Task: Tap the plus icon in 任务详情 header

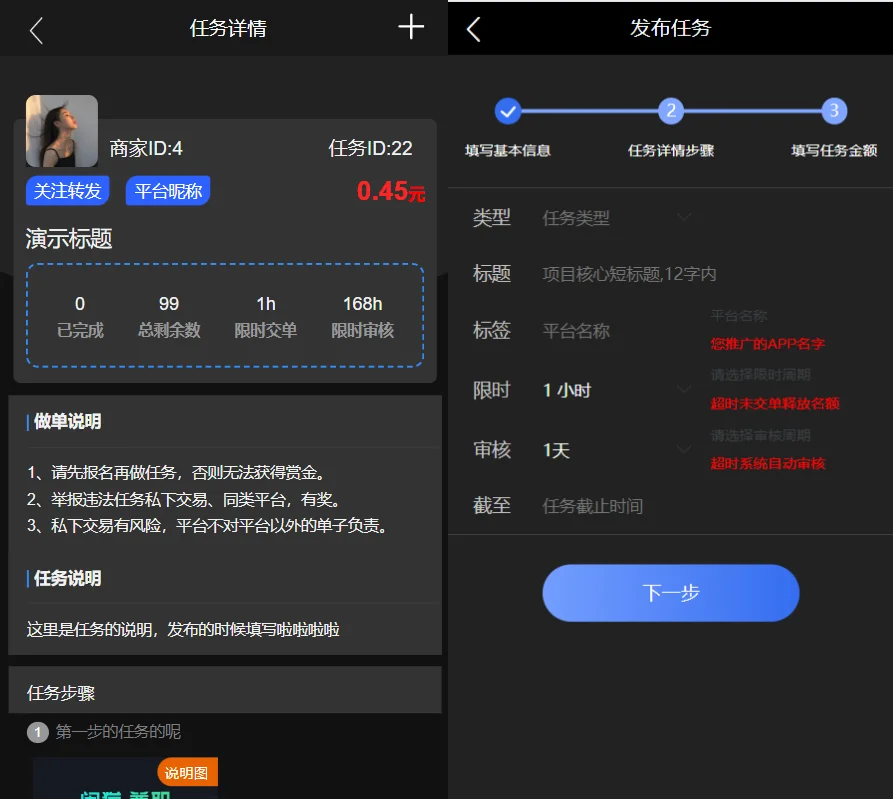Action: (411, 27)
